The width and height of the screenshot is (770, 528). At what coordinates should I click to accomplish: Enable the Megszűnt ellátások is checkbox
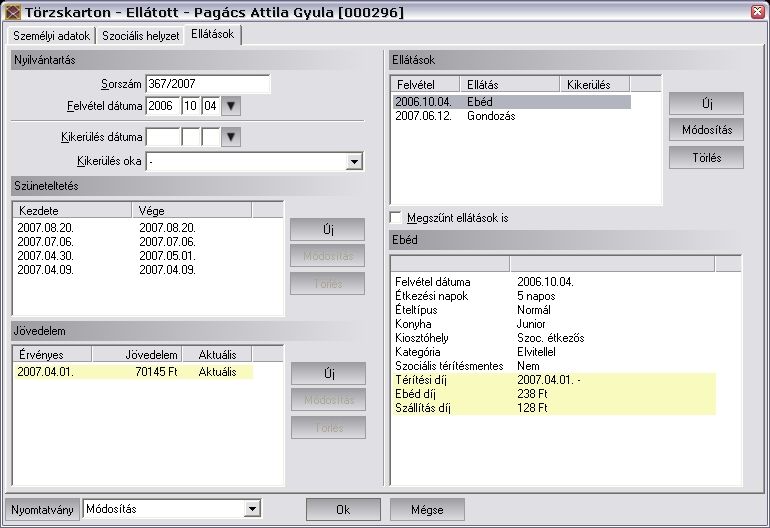pyautogui.click(x=397, y=217)
